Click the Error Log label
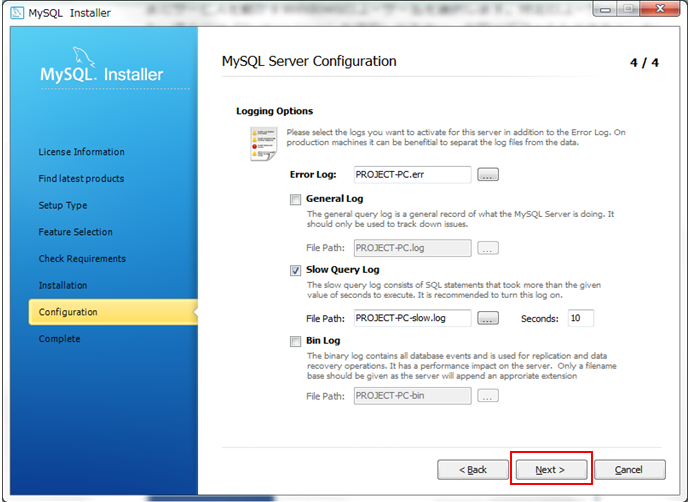 tap(313, 175)
